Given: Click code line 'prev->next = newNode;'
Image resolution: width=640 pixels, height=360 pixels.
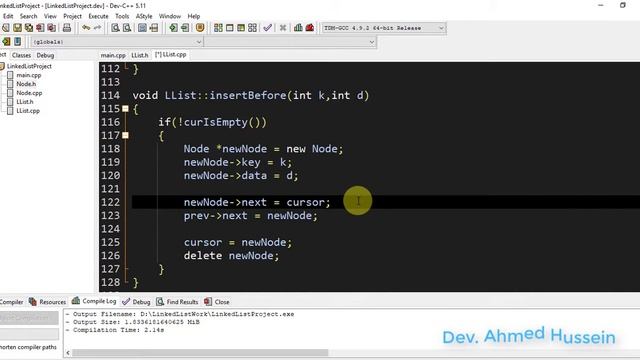Looking at the screenshot, I should point(250,216).
